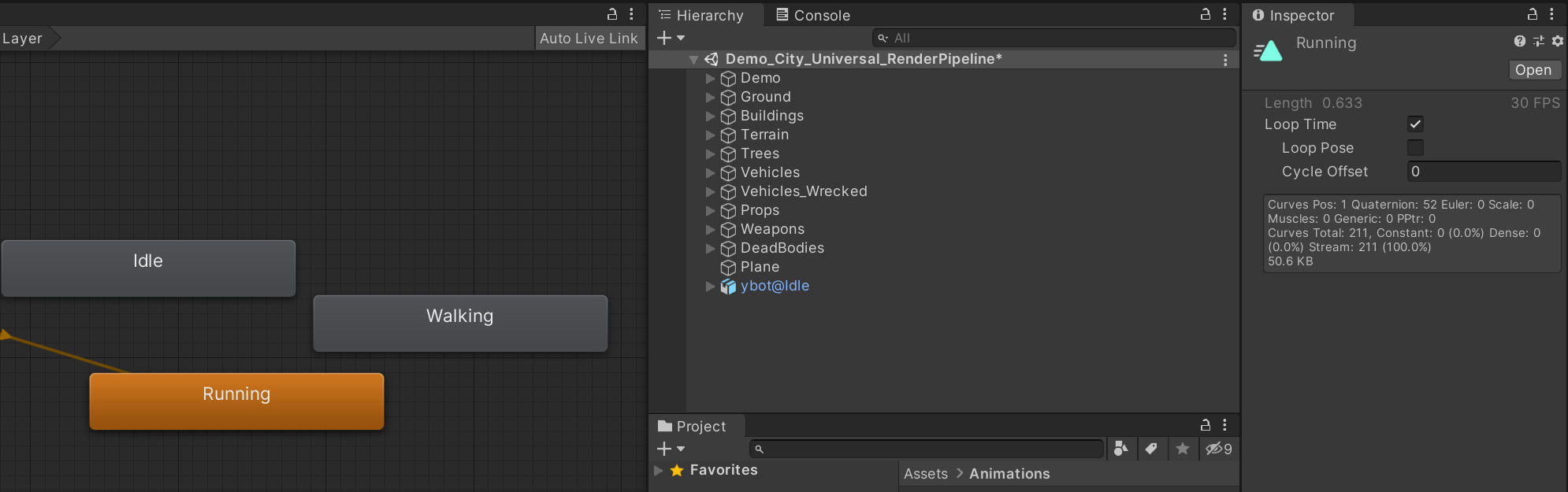Viewport: 1568px width, 492px height.
Task: Click the Project search magnifier icon
Action: (x=760, y=449)
